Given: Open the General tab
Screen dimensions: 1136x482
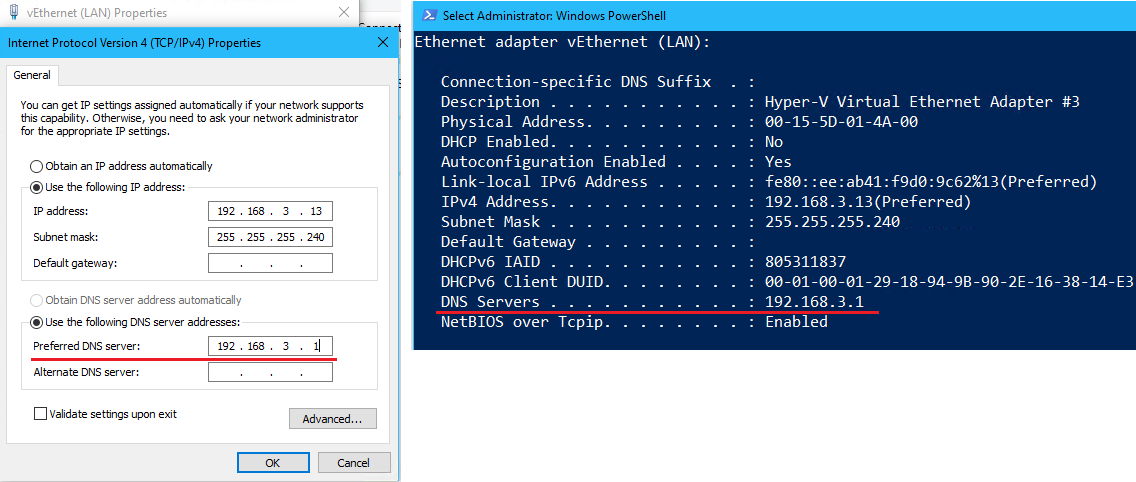Looking at the screenshot, I should click(x=32, y=75).
